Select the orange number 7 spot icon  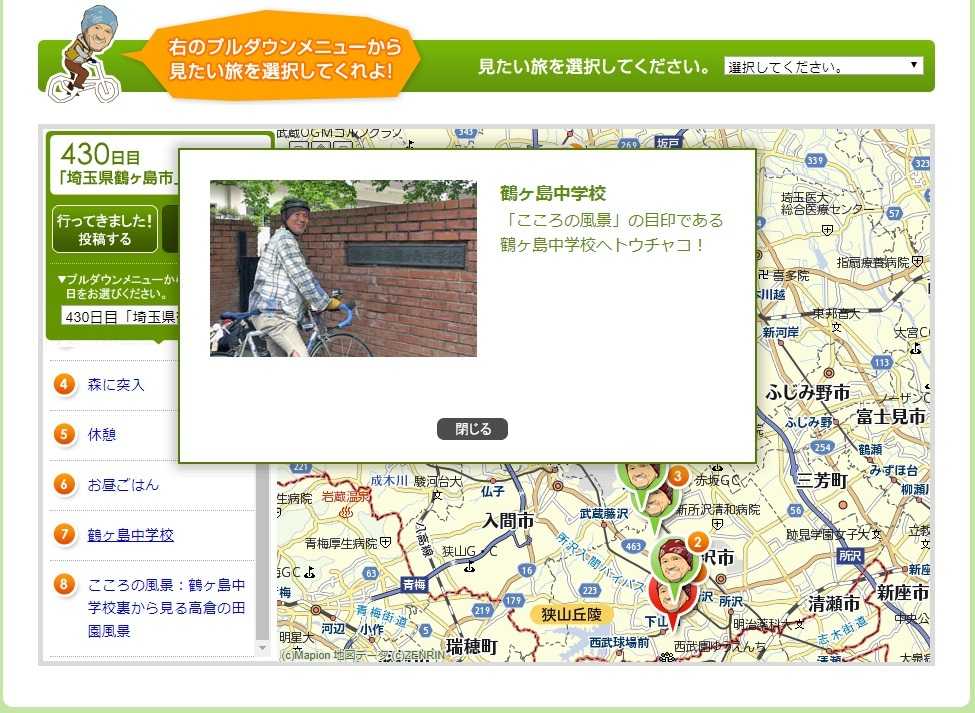click(65, 535)
